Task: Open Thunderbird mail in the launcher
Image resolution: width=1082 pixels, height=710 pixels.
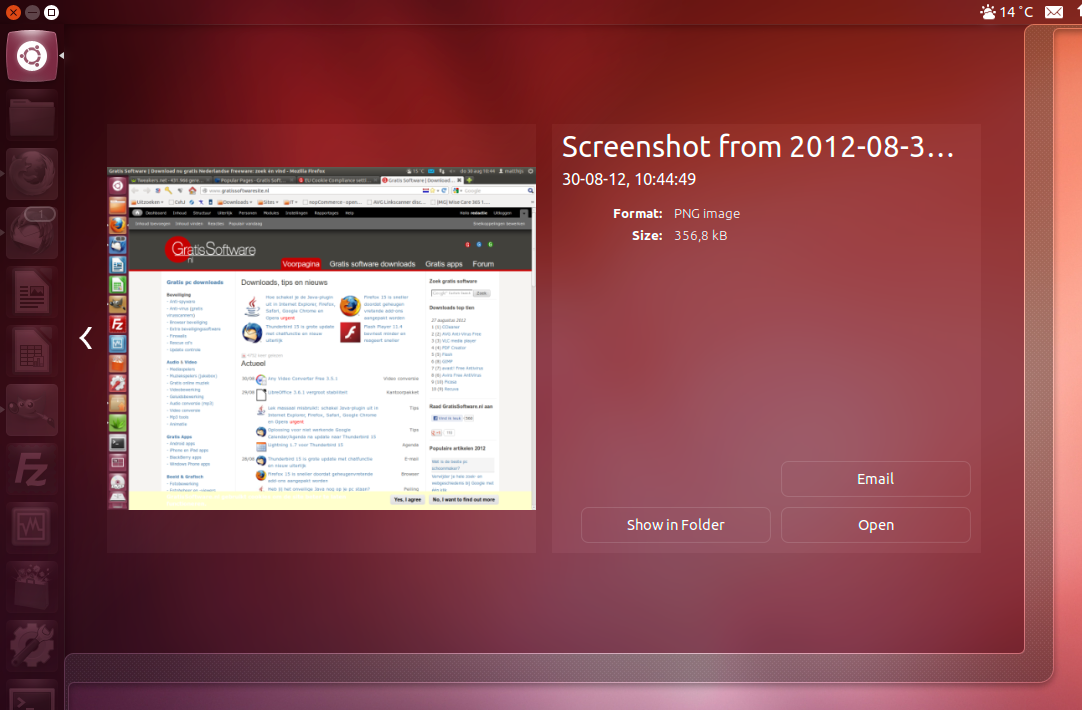Action: [32, 234]
